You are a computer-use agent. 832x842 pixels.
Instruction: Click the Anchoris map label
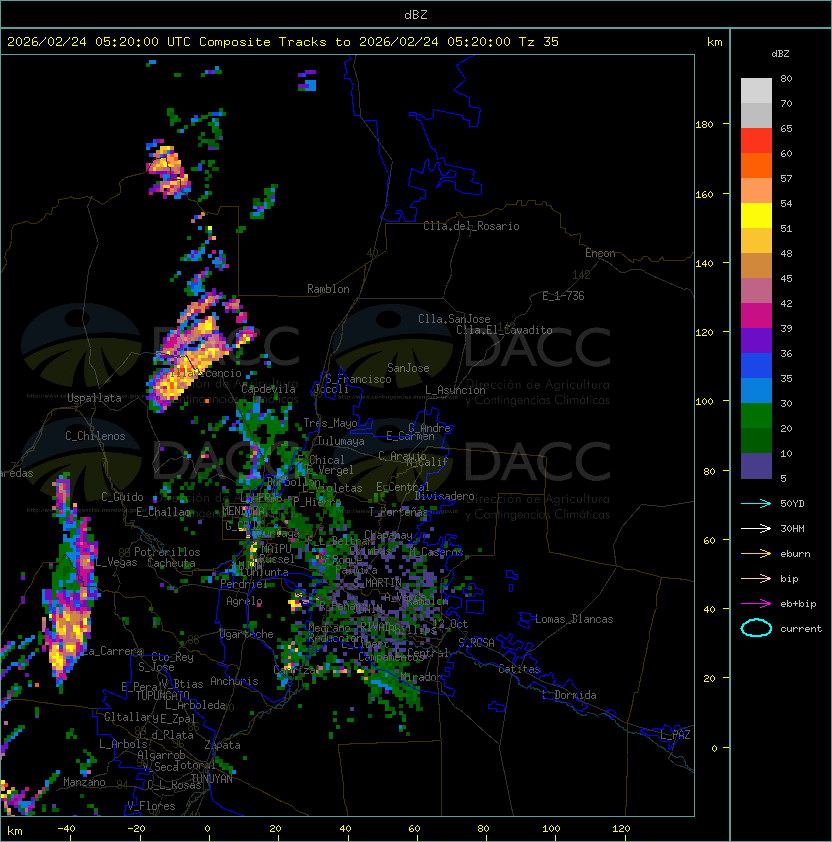[x=234, y=681]
